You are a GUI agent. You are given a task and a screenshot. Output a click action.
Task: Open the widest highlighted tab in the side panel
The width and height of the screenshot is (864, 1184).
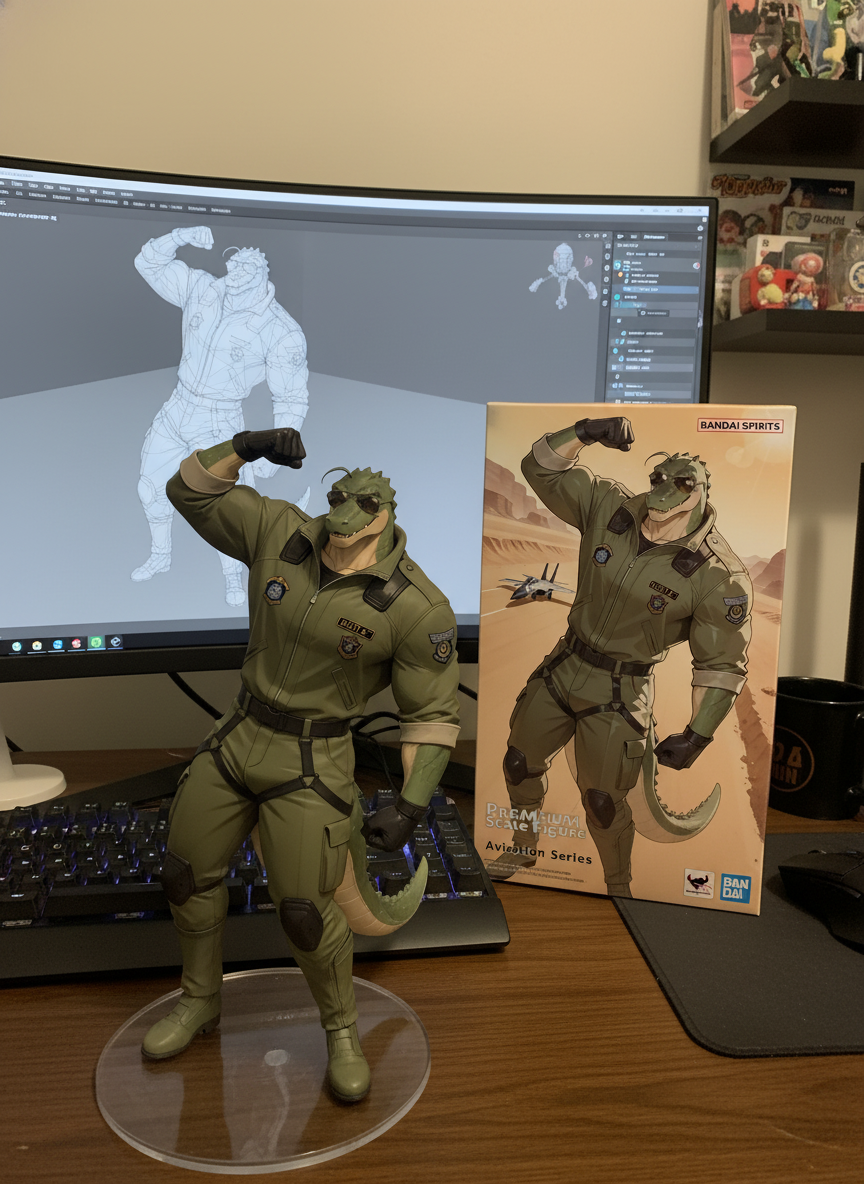654,236
